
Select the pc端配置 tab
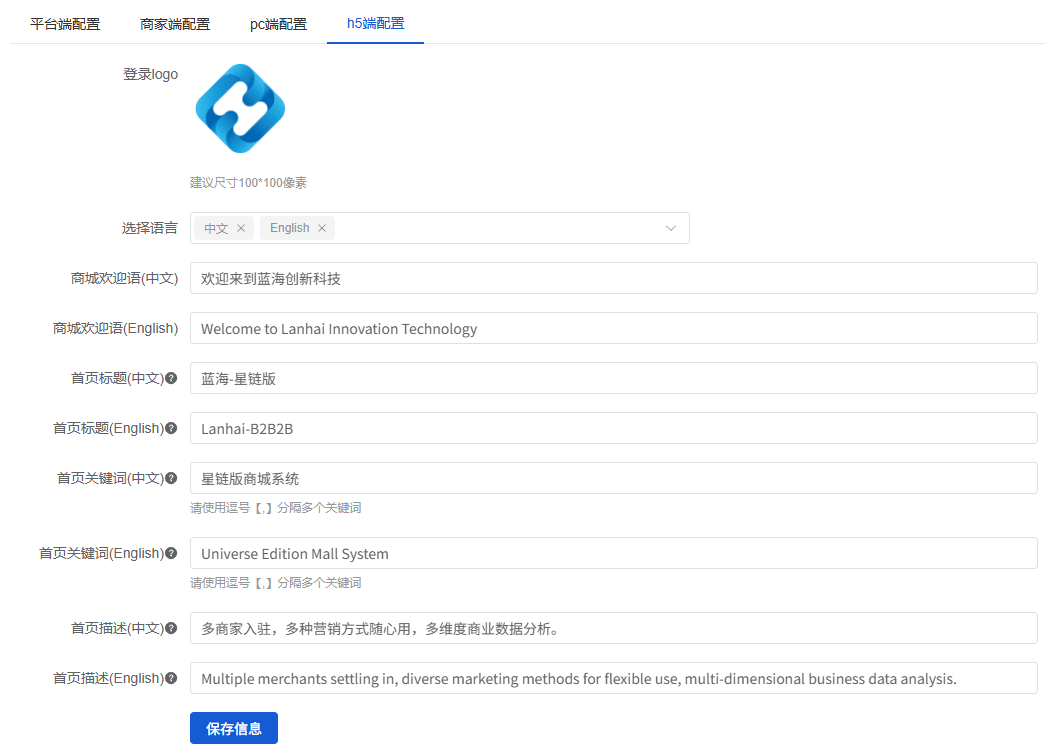(x=278, y=24)
